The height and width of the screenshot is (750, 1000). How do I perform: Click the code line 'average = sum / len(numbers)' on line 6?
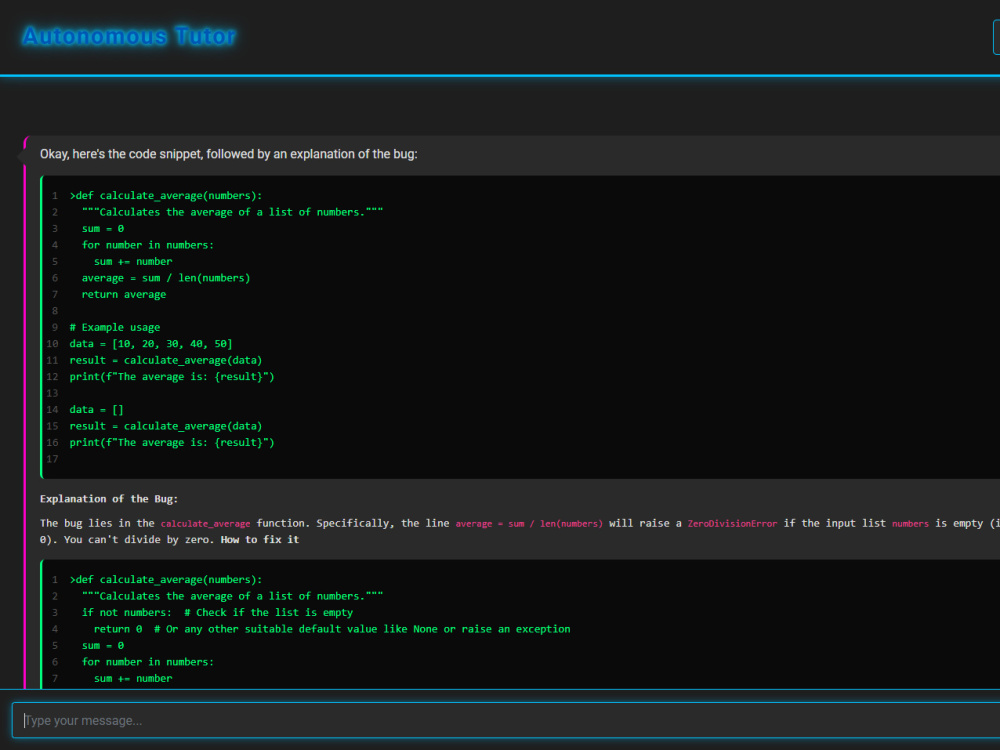click(166, 278)
